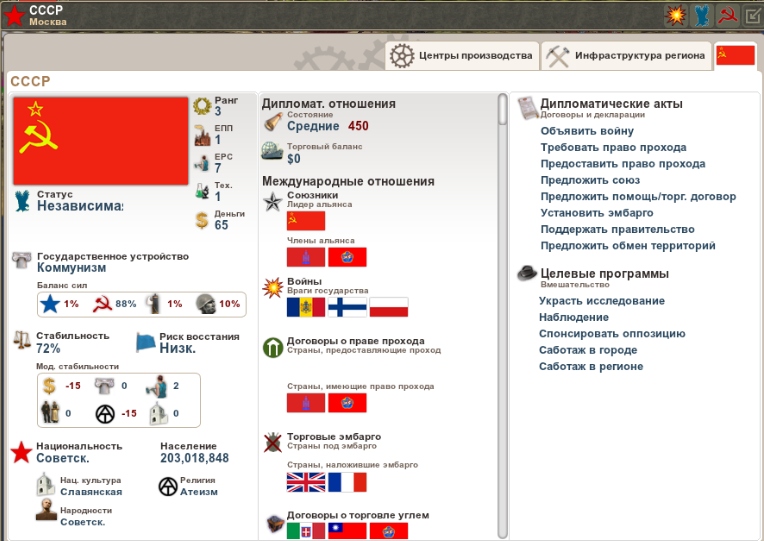Click Предложить союз
The height and width of the screenshot is (541, 764).
pos(590,180)
